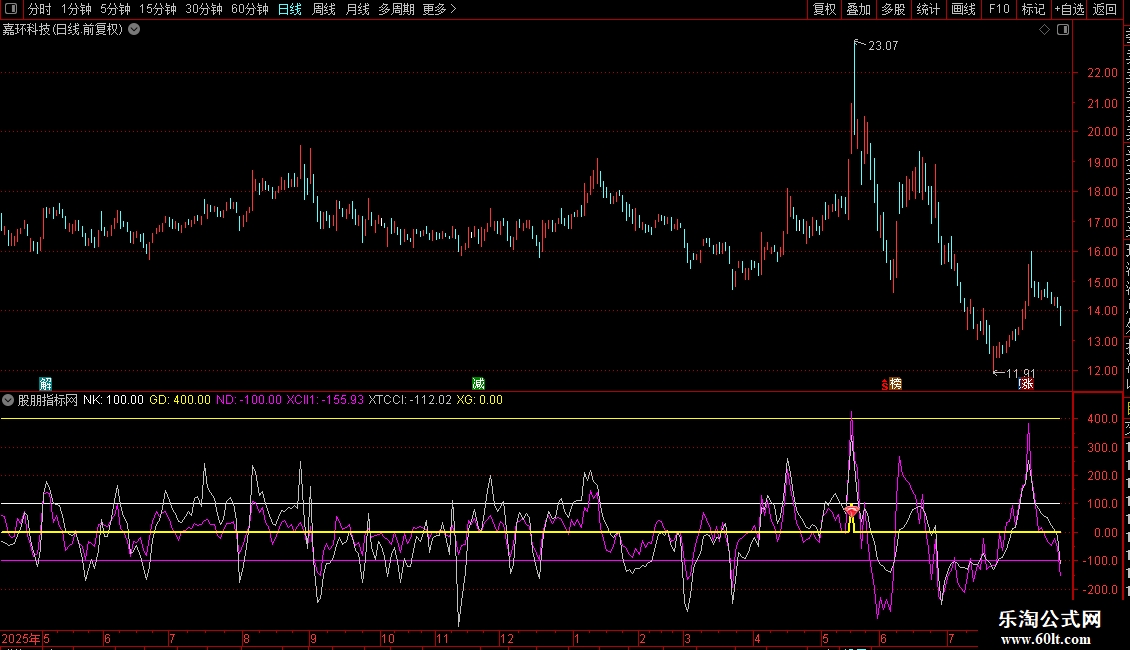Open the 股朋指标网 indicator dropdown
Viewport: 1130px width, 650px height.
click(x=8, y=400)
